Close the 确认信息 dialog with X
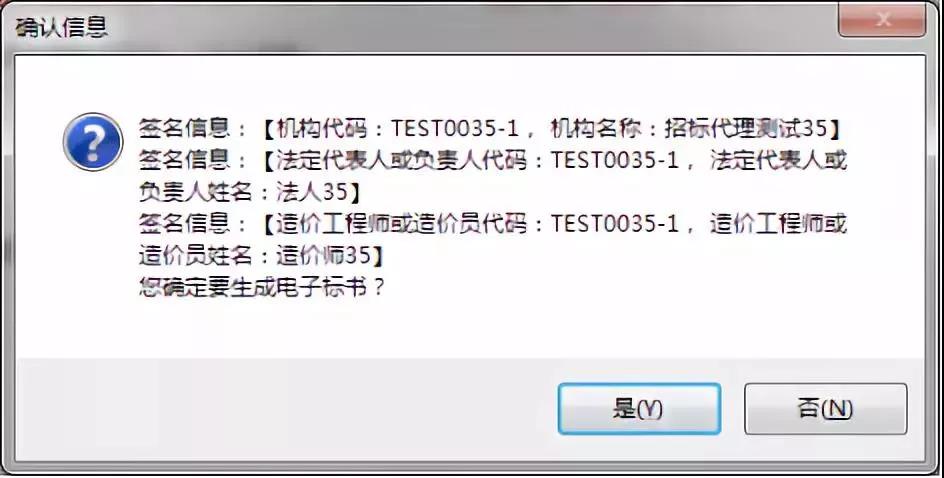944x478 pixels. point(882,20)
